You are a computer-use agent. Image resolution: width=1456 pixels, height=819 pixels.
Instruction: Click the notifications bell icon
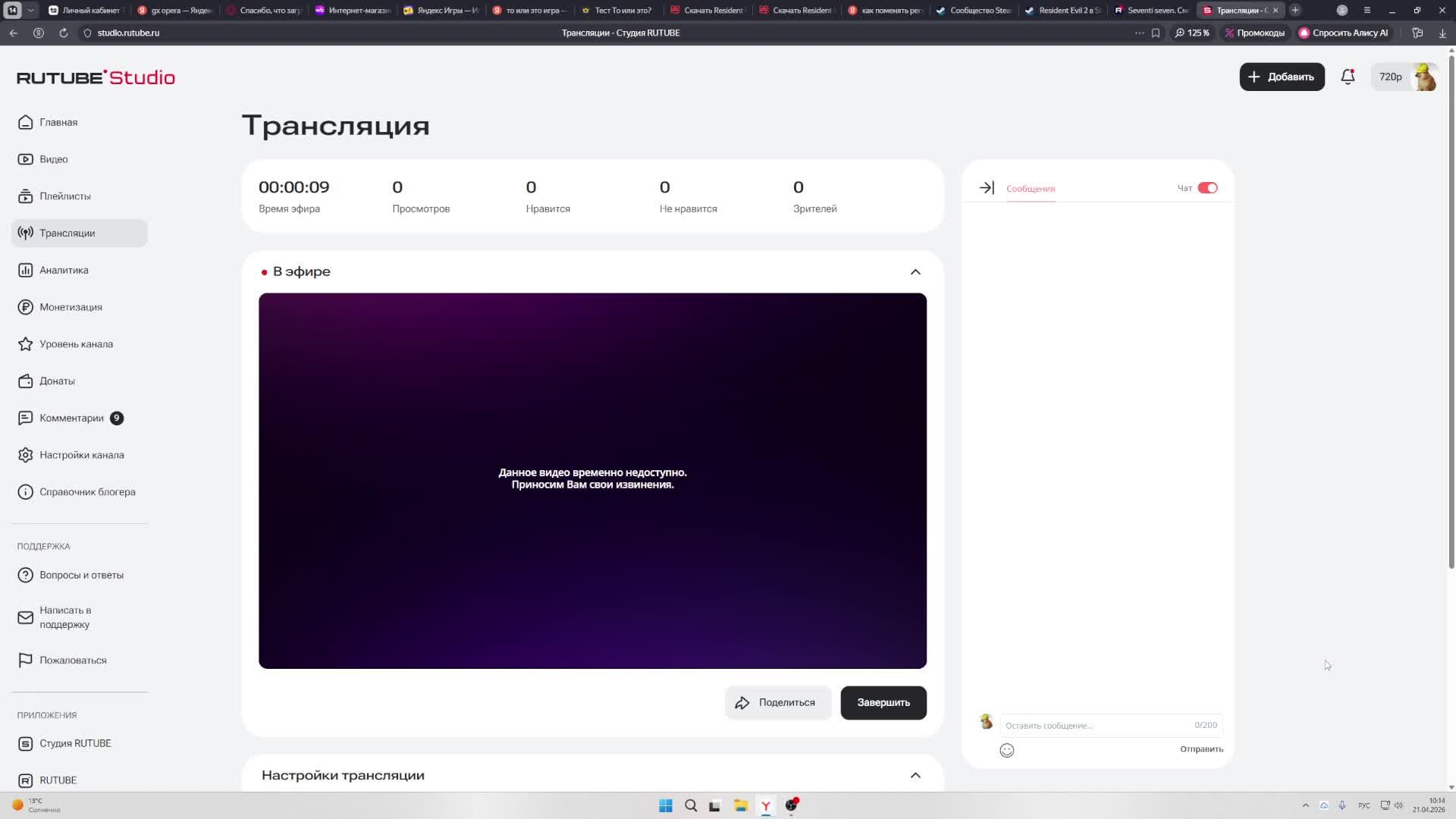point(1348,77)
